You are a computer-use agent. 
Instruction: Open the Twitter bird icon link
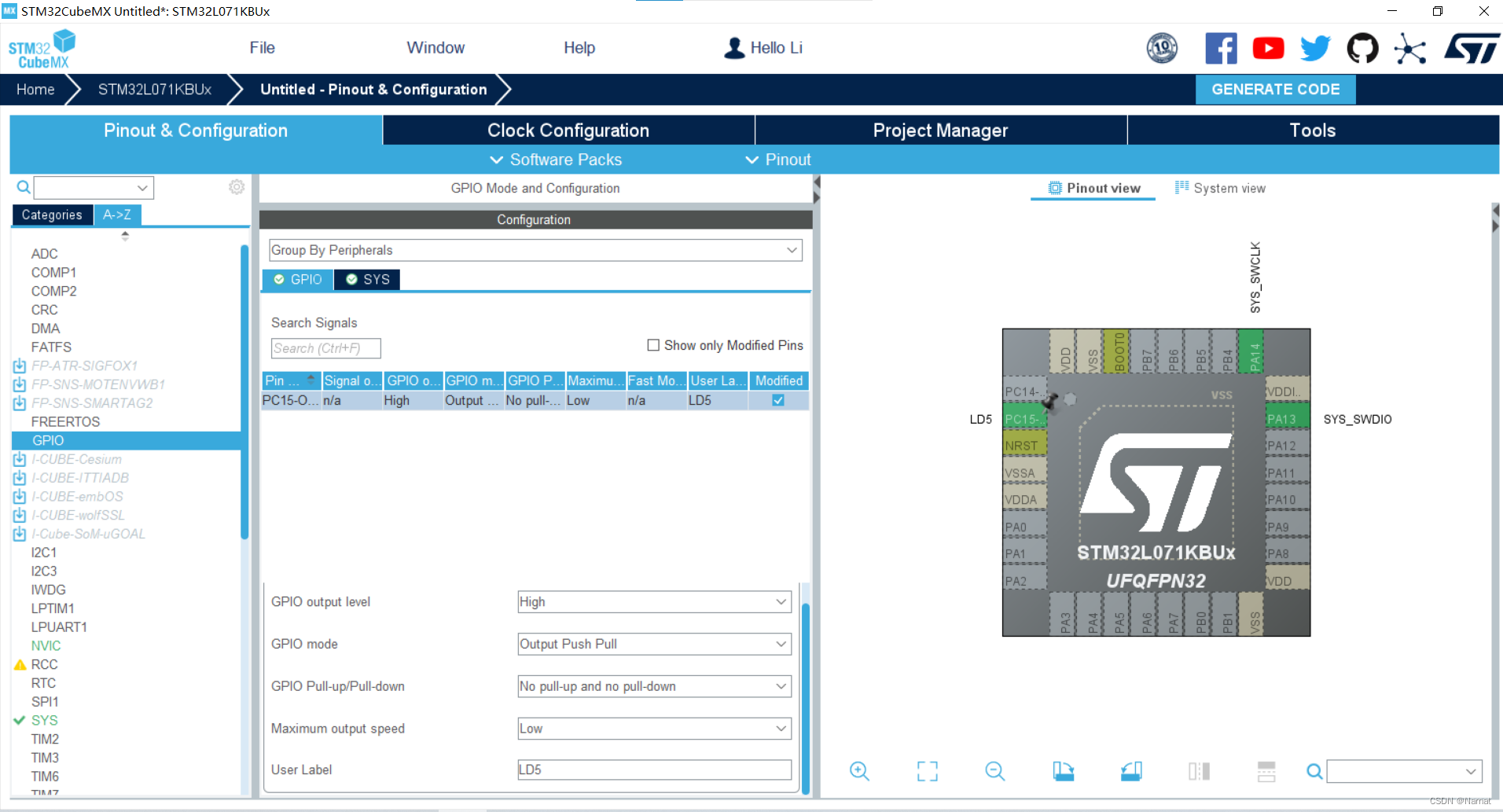1315,49
